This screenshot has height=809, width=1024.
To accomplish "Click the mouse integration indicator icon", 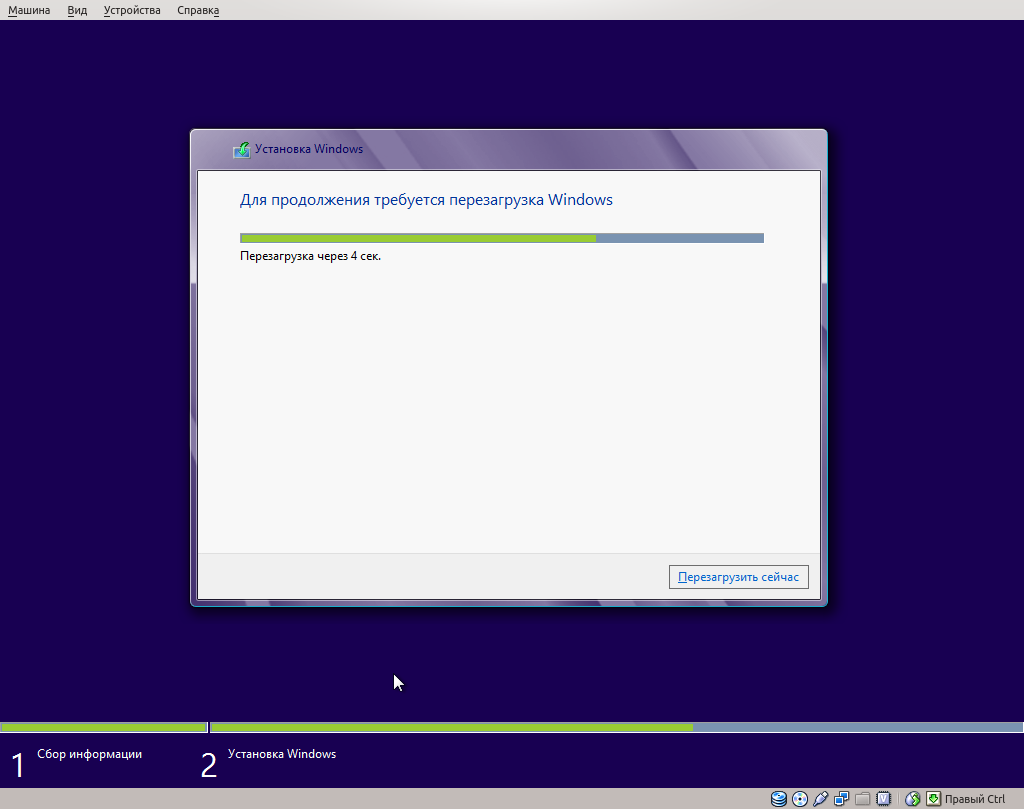I will (913, 798).
